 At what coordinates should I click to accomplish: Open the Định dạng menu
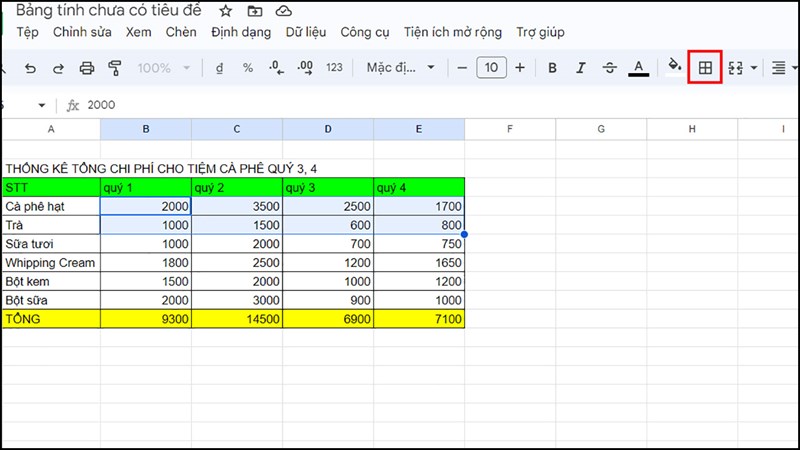pos(241,32)
